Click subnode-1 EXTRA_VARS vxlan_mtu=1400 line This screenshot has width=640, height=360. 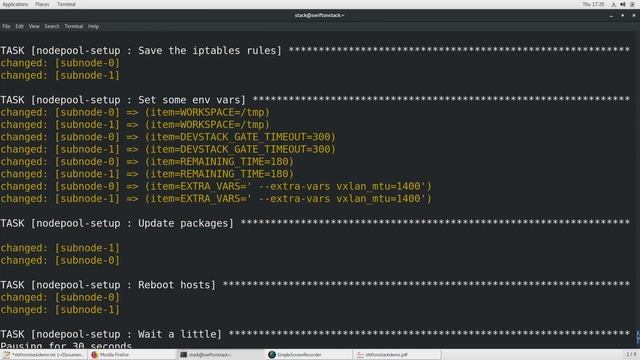point(216,199)
